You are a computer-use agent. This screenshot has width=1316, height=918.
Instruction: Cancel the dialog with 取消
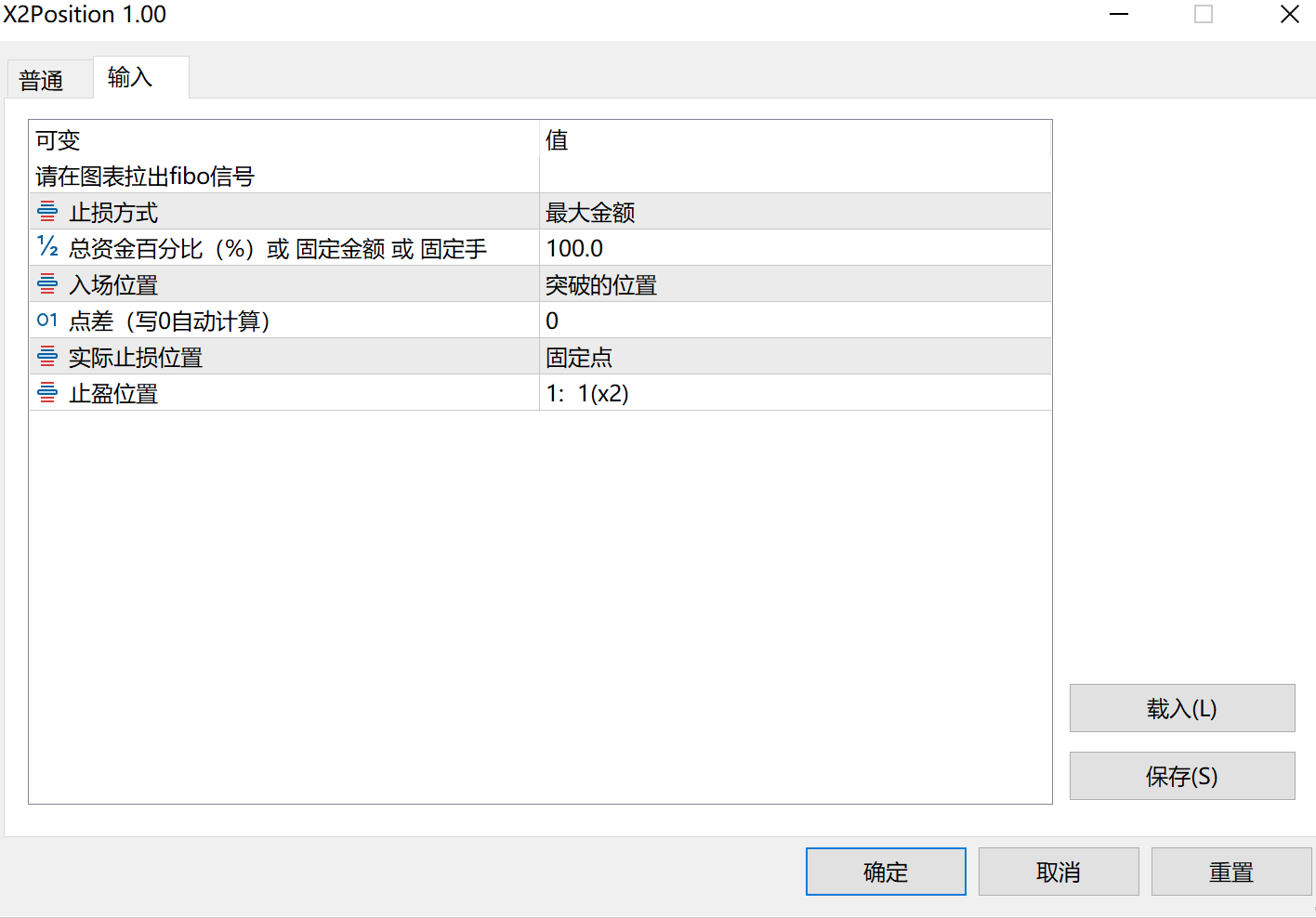point(1058,872)
